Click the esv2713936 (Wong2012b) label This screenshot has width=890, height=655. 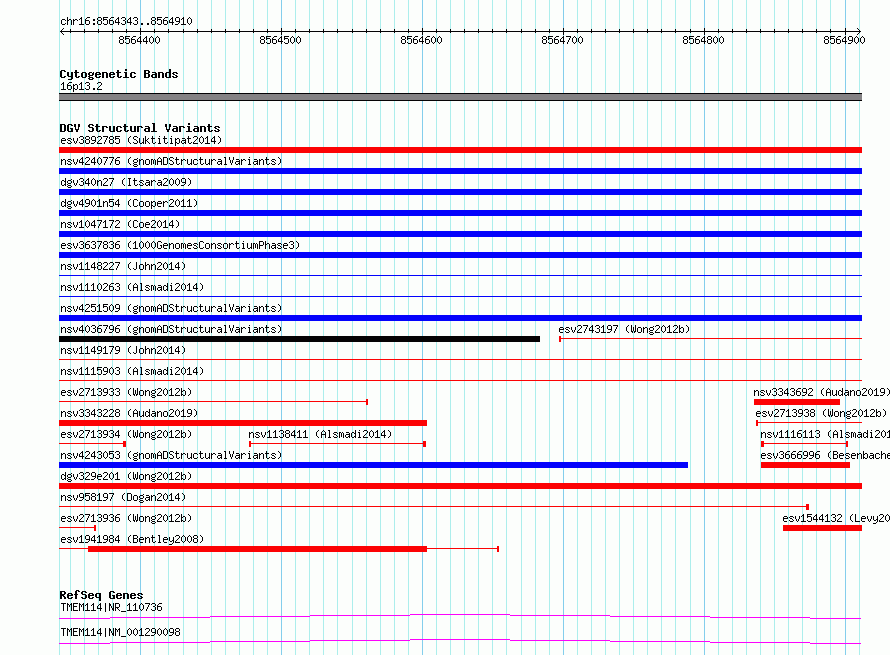126,518
